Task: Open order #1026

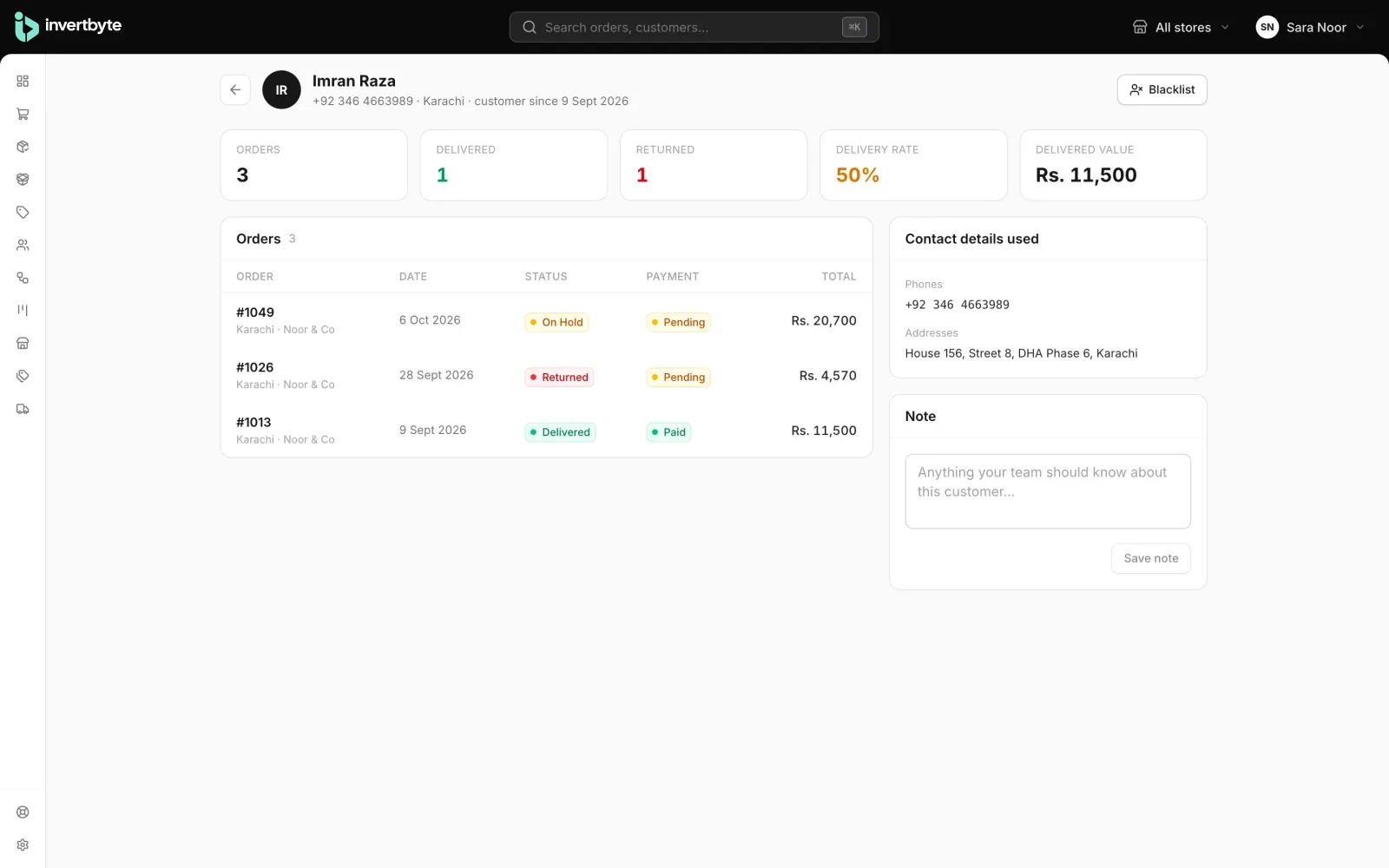Action: 546,375
